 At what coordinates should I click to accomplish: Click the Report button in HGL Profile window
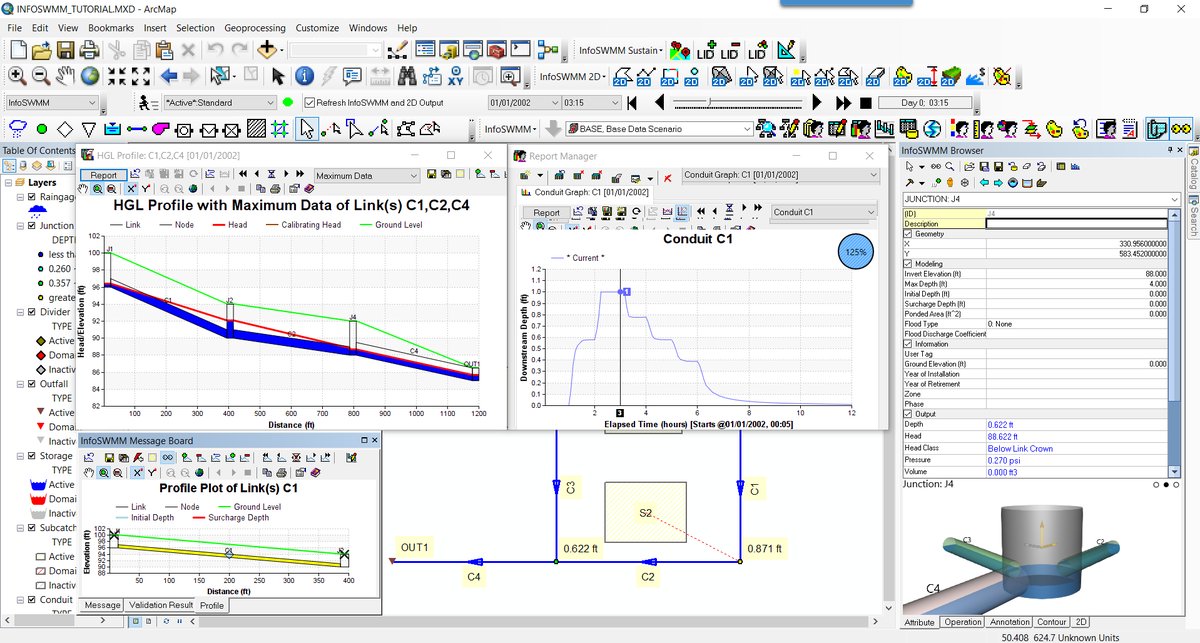pos(104,175)
